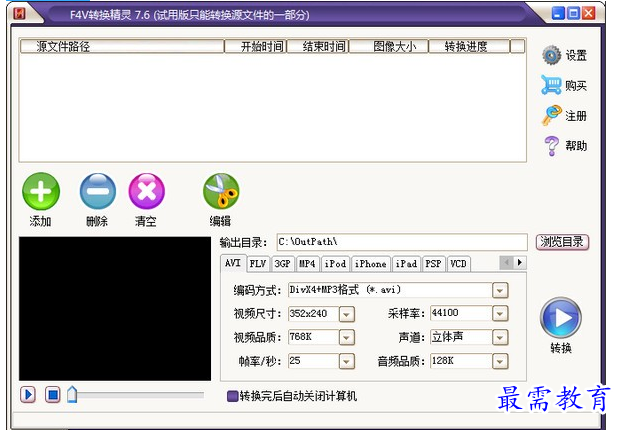Play the preview video
Image resolution: width=619 pixels, height=430 pixels.
tap(28, 394)
